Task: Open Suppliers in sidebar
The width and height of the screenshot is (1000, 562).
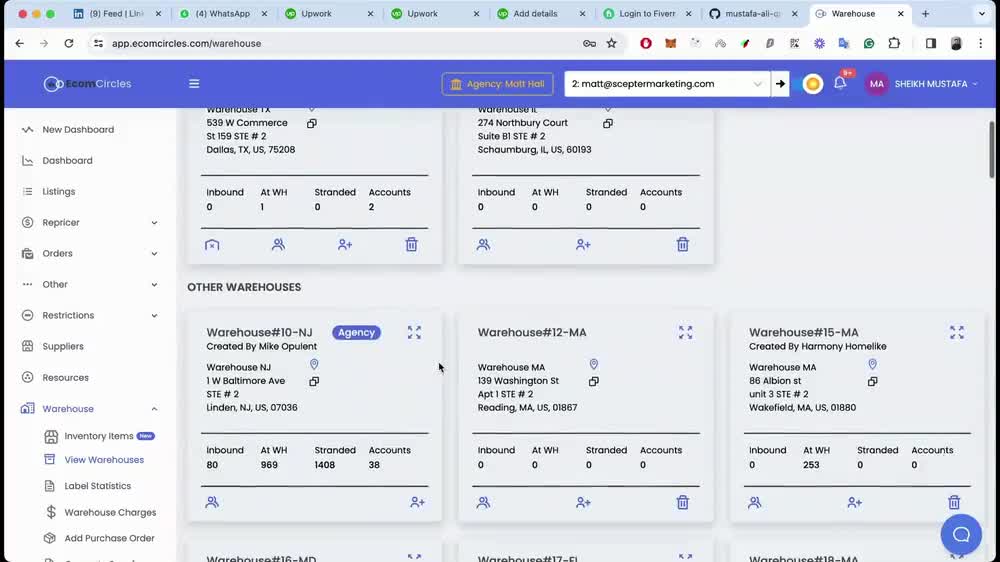Action: click(x=62, y=346)
